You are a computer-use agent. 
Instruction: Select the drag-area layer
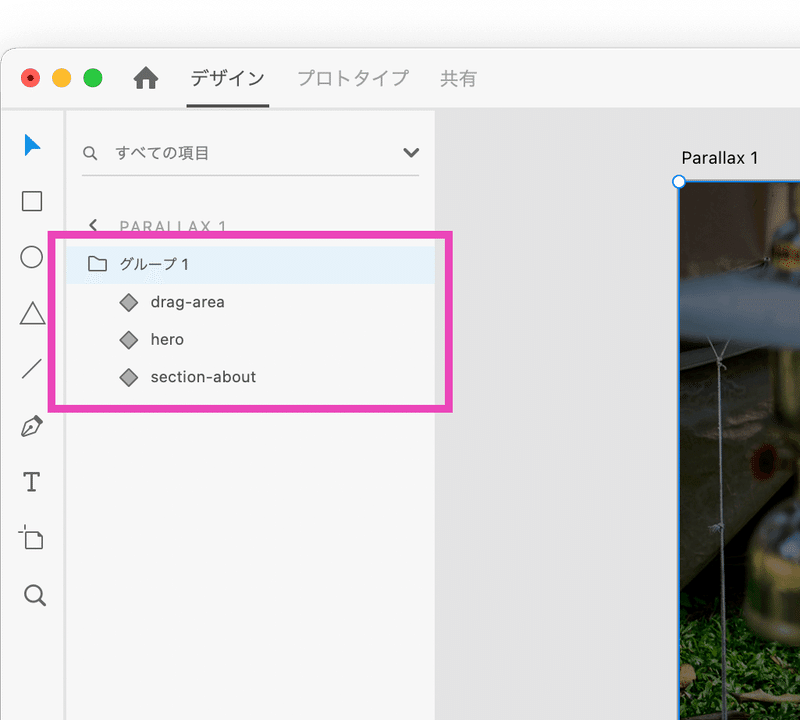[251, 302]
